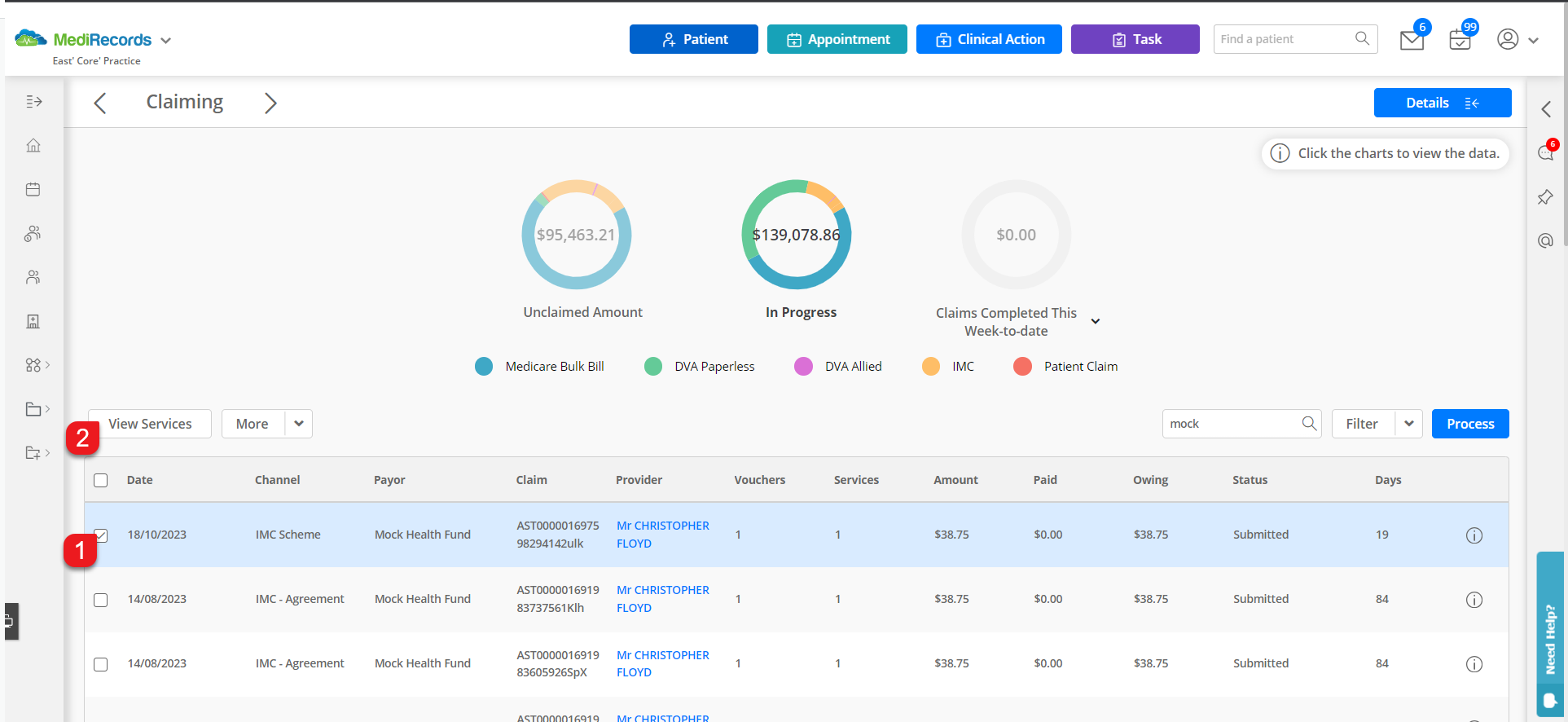Click the forward arrow beside Claiming

(270, 103)
